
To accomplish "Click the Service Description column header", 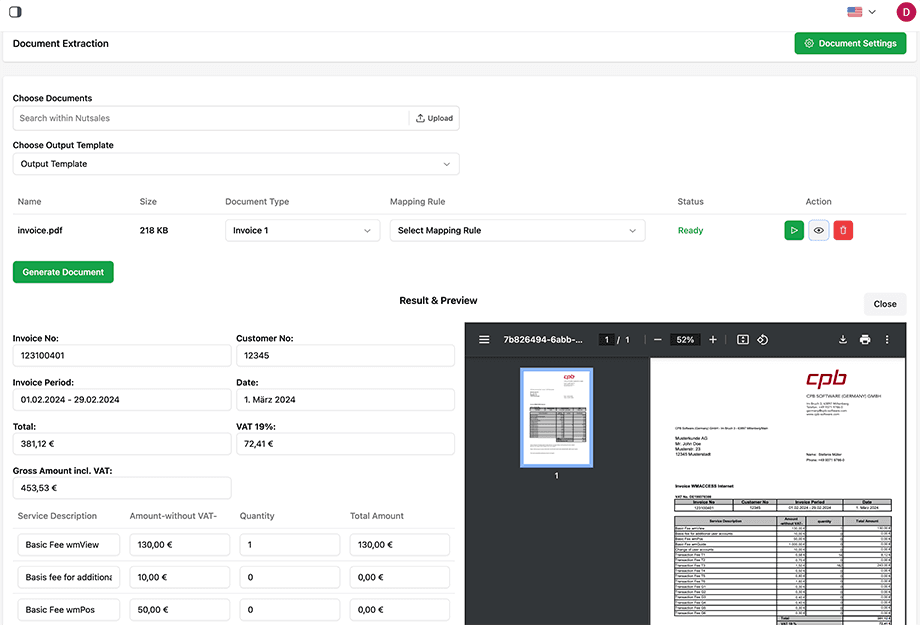I will point(57,516).
